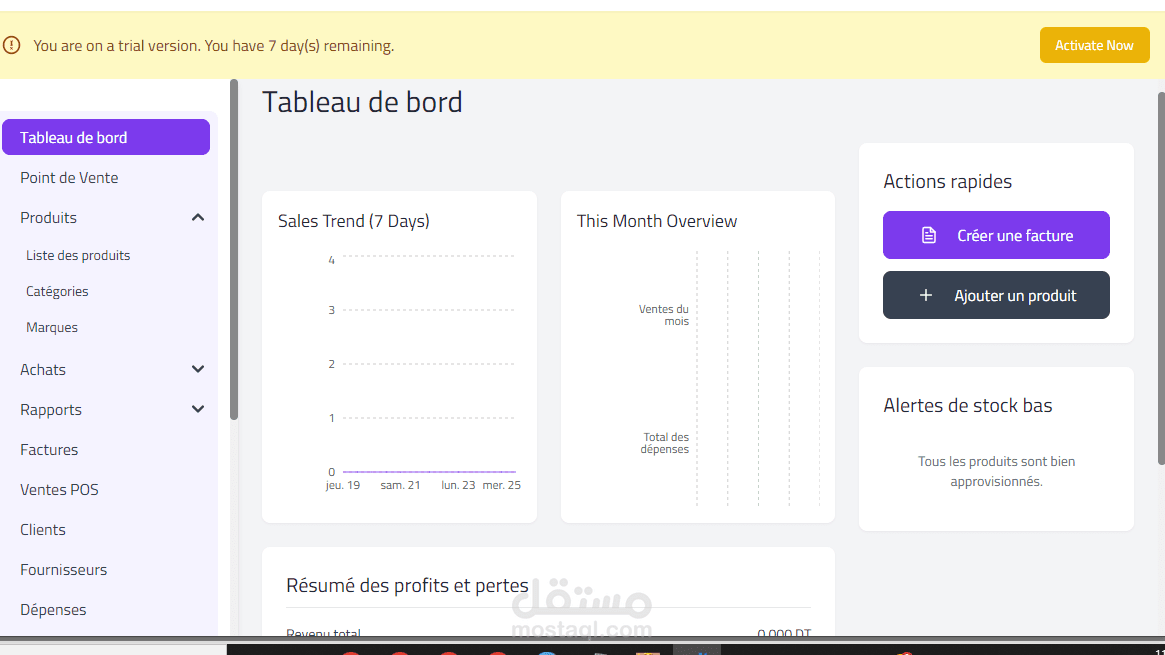Click the warning icon in the trial version banner
1165x655 pixels.
point(11,45)
